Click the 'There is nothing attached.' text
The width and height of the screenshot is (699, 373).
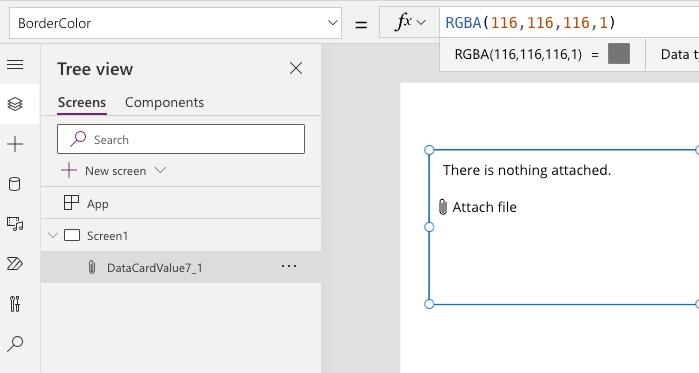(x=527, y=170)
